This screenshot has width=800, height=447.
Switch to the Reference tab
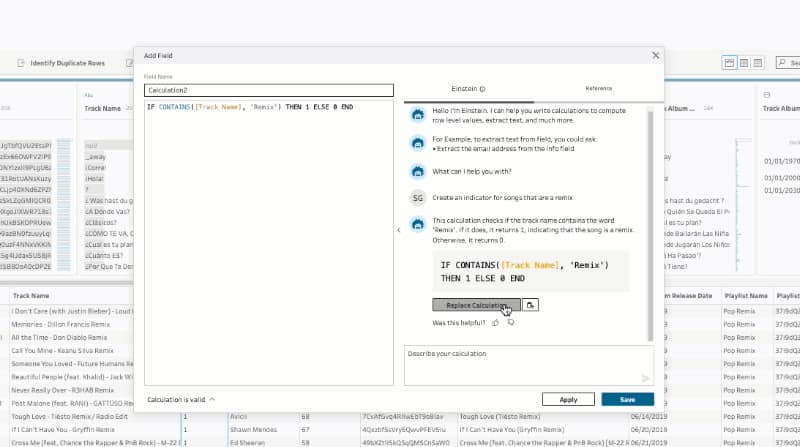pyautogui.click(x=598, y=89)
